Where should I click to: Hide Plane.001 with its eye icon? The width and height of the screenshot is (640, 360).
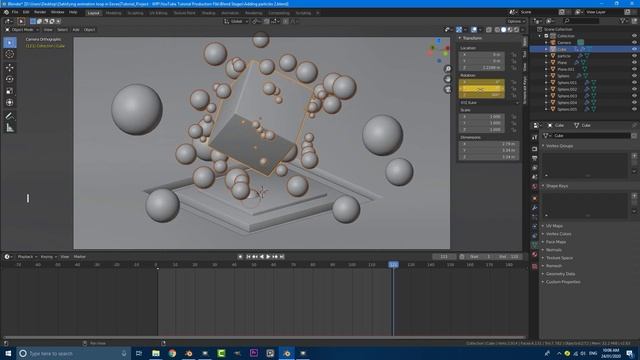point(634,69)
